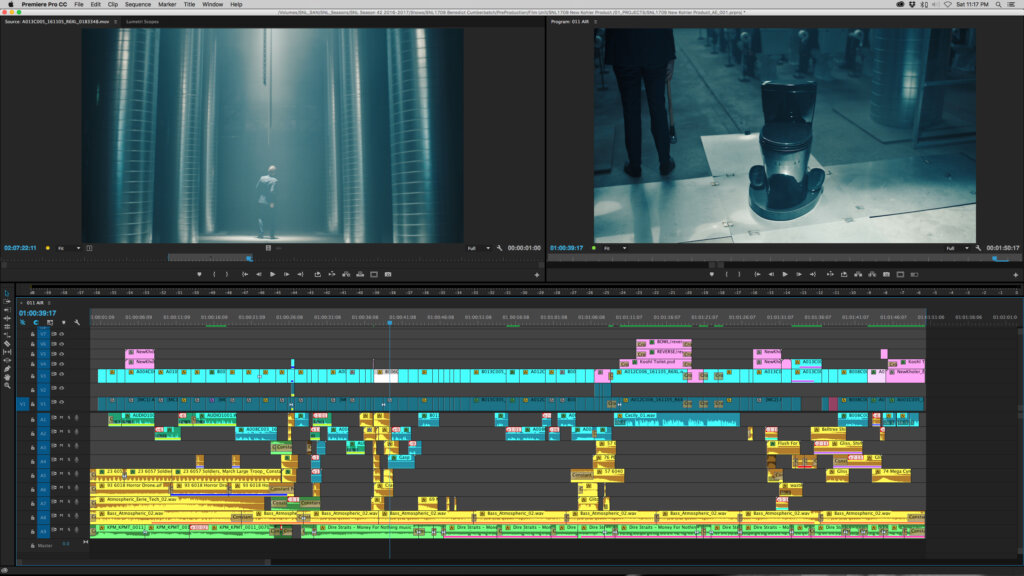Open the File menu
The image size is (1024, 576).
[x=78, y=5]
